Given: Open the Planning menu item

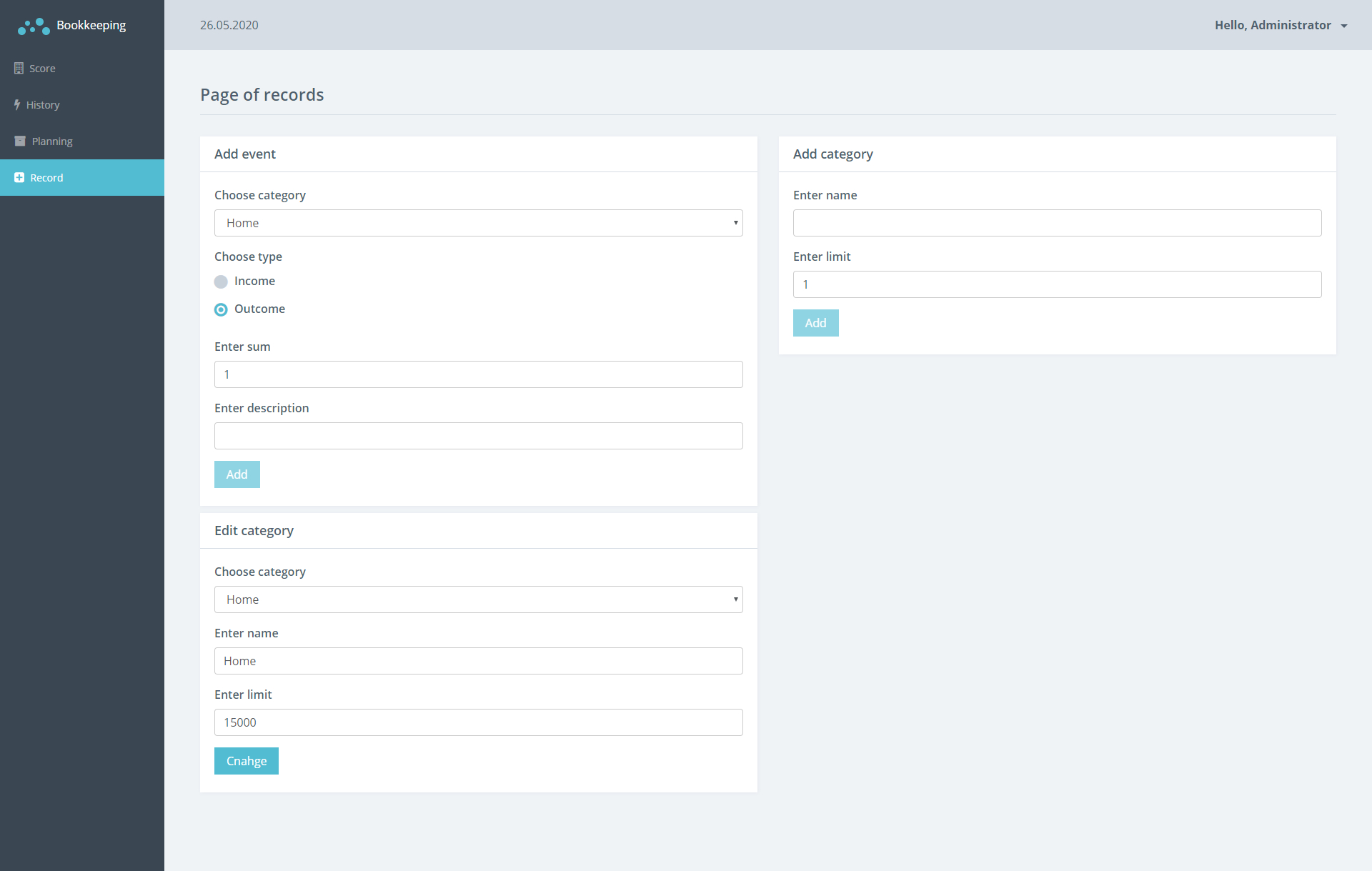Looking at the screenshot, I should coord(52,141).
